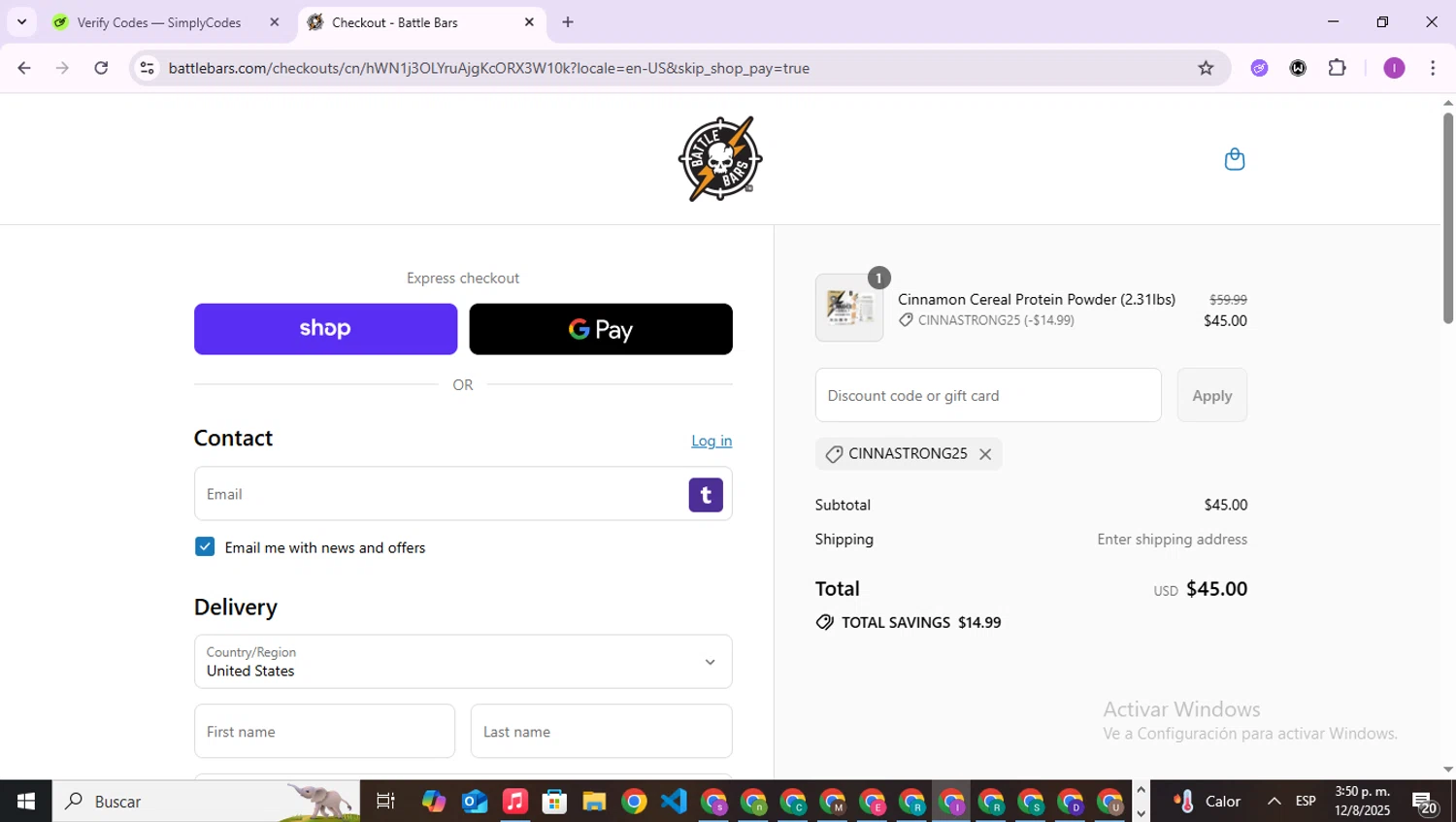Switch to Verify Codes — SimplyCodes tab
Image resolution: width=1456 pixels, height=822 pixels.
pos(158,22)
